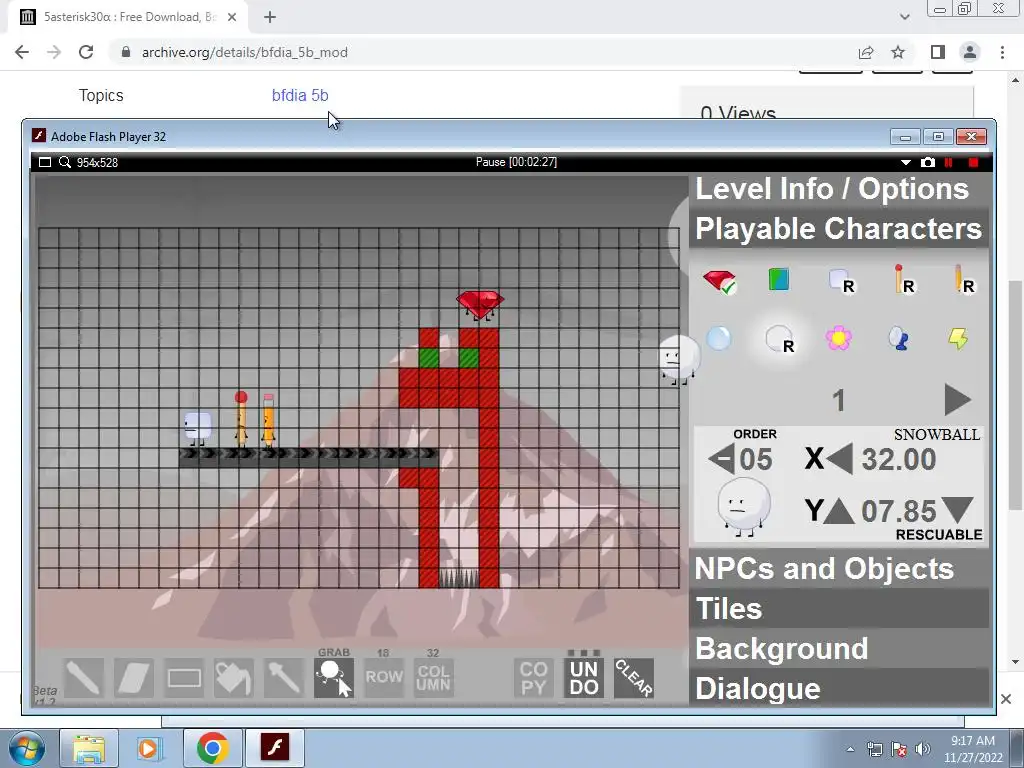Decrease X position with left arrow
The image size is (1024, 768).
pyautogui.click(x=840, y=458)
